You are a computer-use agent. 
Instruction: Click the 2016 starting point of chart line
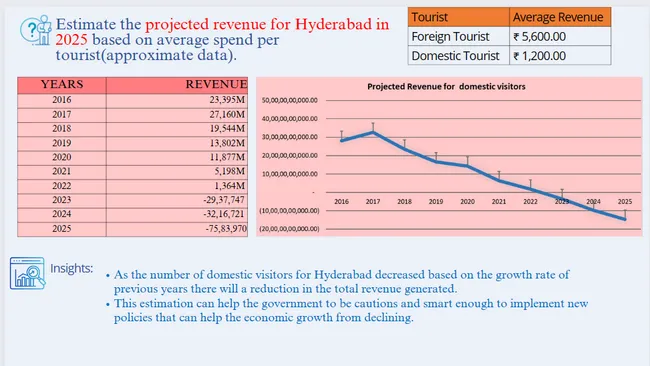[x=342, y=141]
